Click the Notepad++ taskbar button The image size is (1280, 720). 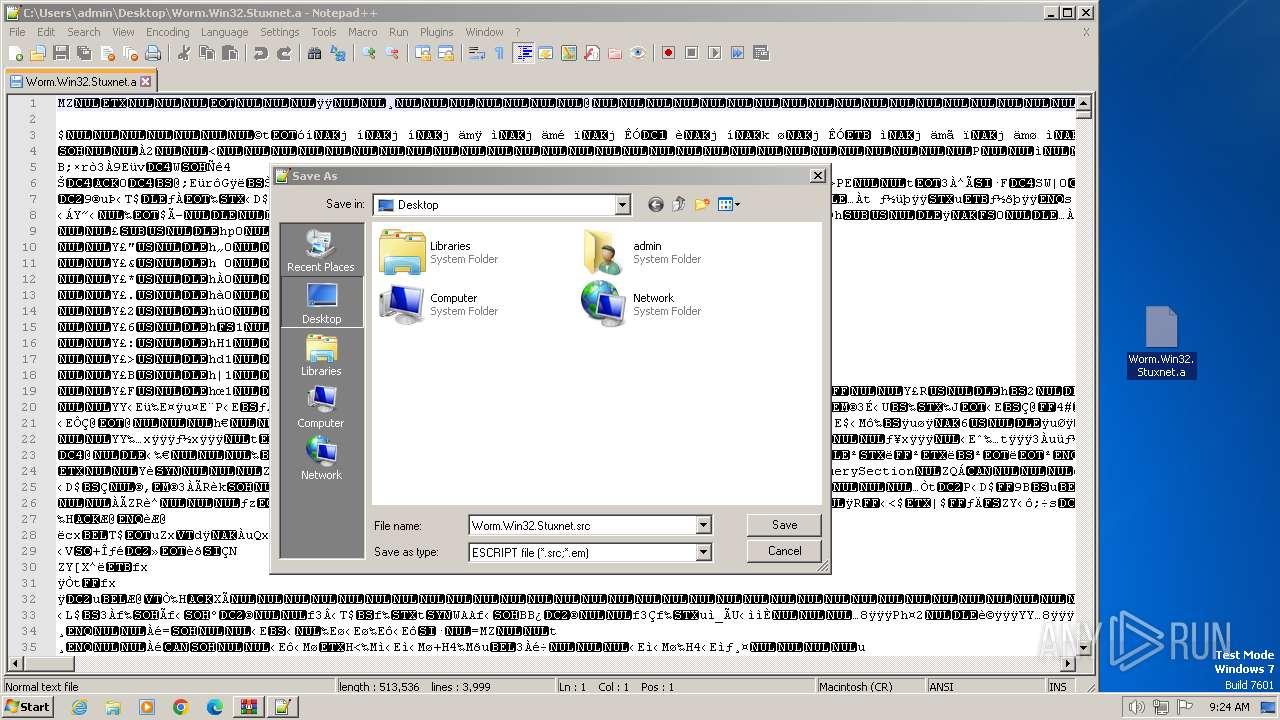(281, 707)
